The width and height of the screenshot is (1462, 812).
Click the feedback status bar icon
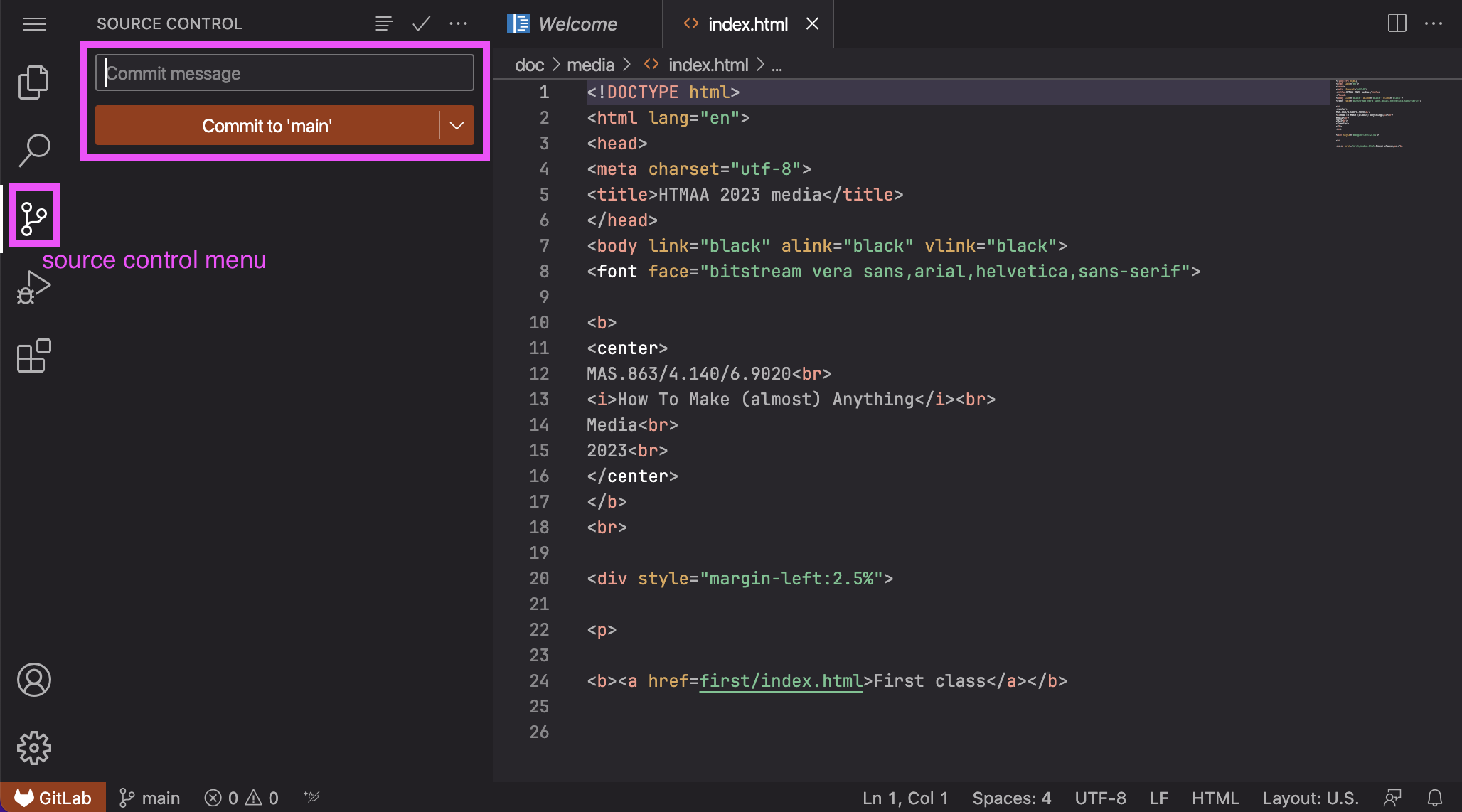[x=1392, y=798]
